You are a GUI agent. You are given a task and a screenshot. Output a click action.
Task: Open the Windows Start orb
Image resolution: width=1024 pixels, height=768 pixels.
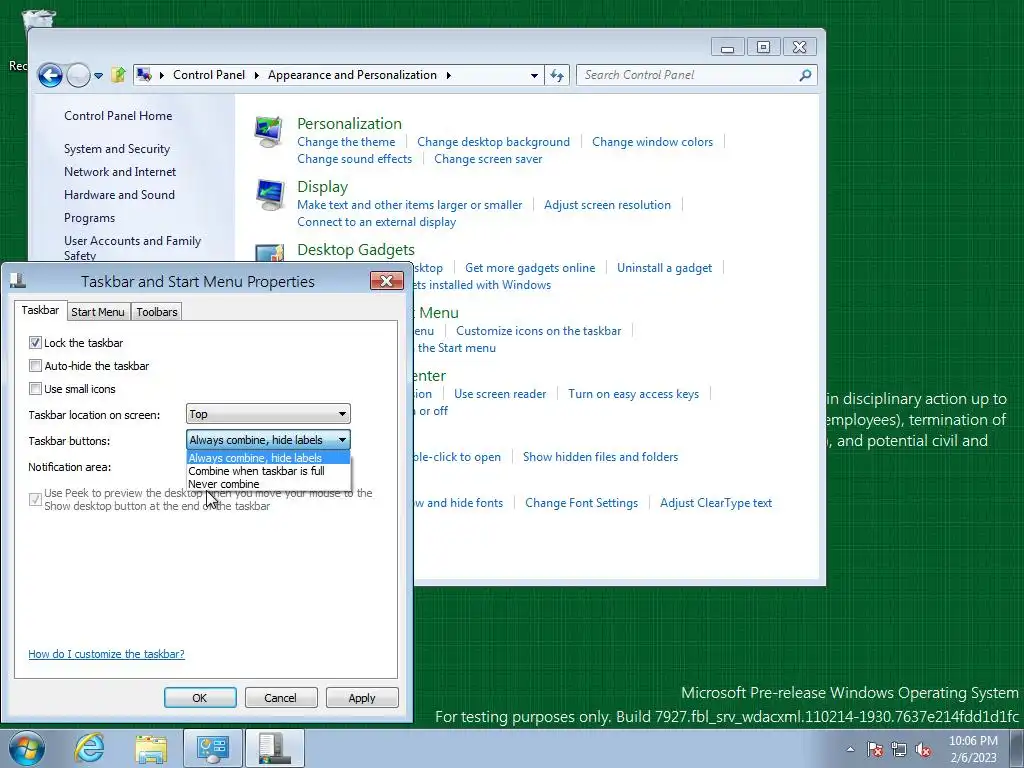26,748
